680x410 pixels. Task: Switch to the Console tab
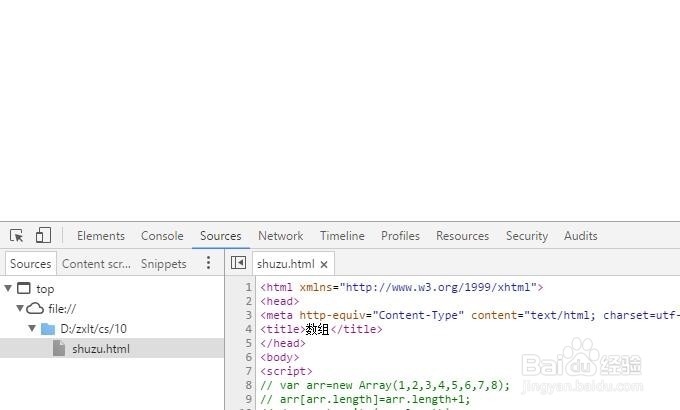coord(162,236)
